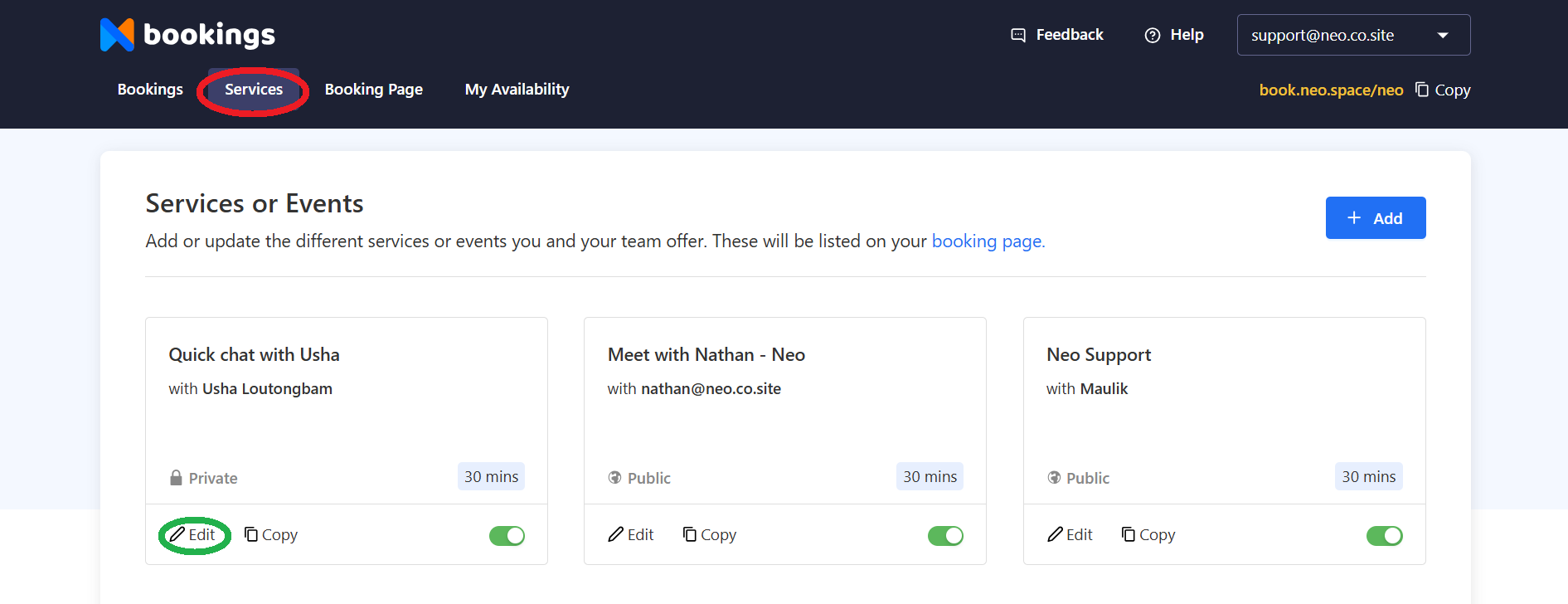Click copy icon beside book.neo.space/neo
Viewport: 1568px width, 604px height.
coord(1422,90)
